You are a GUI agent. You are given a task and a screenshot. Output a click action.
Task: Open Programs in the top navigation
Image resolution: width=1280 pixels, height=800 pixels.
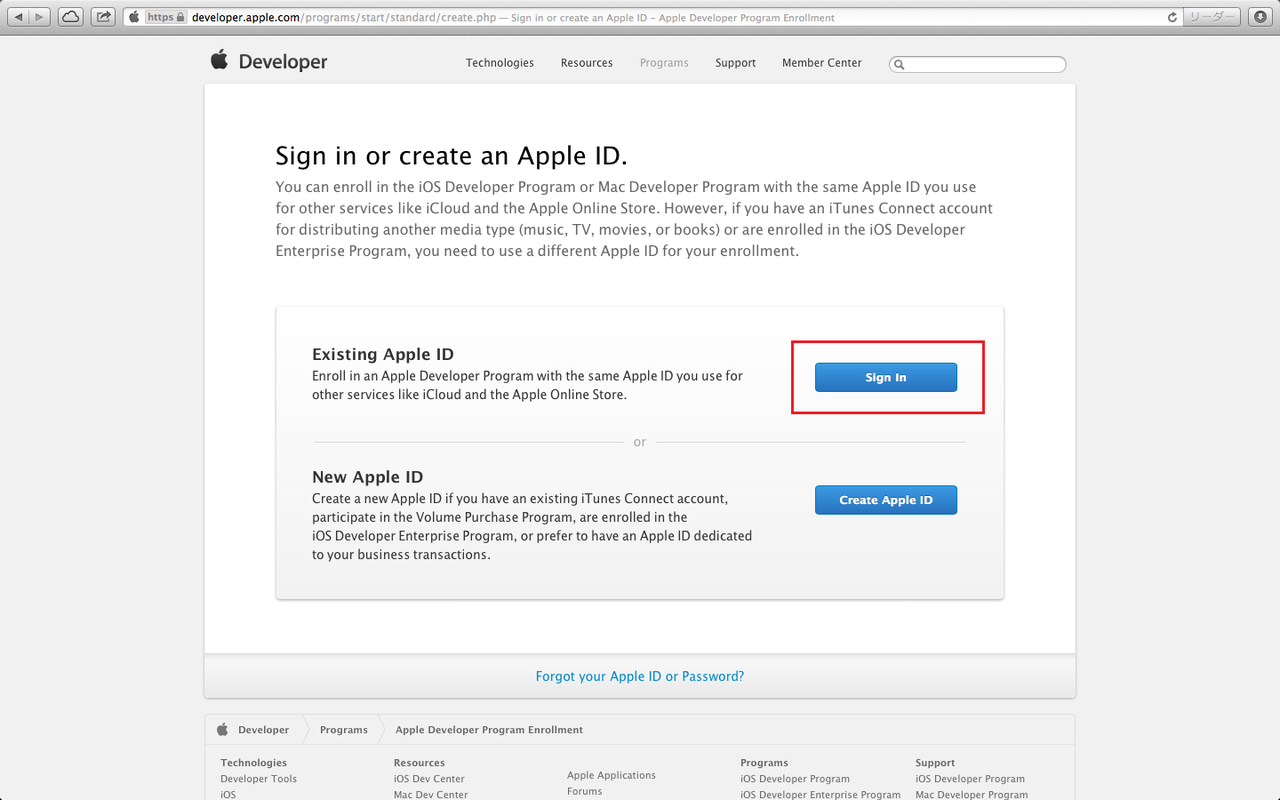point(664,63)
